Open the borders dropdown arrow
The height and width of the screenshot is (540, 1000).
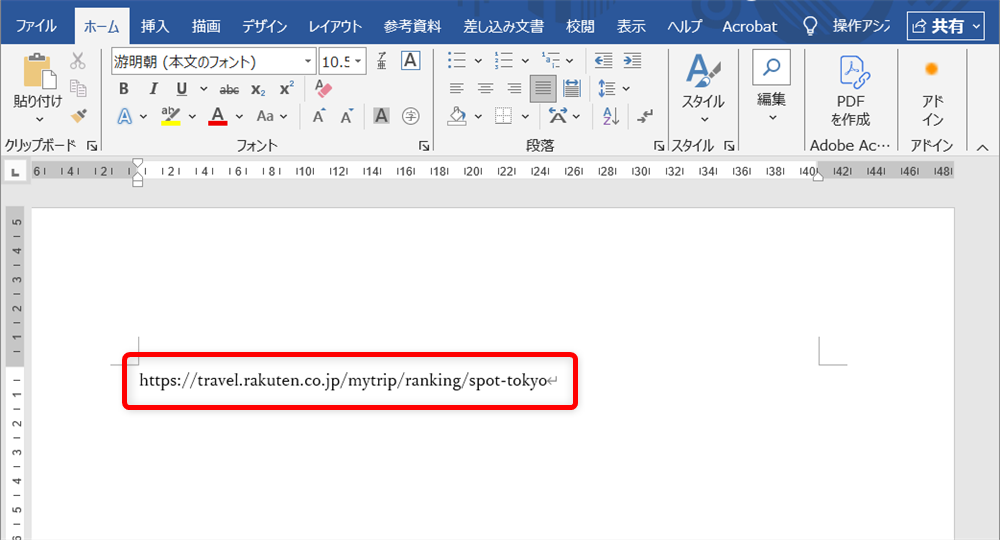[x=525, y=117]
